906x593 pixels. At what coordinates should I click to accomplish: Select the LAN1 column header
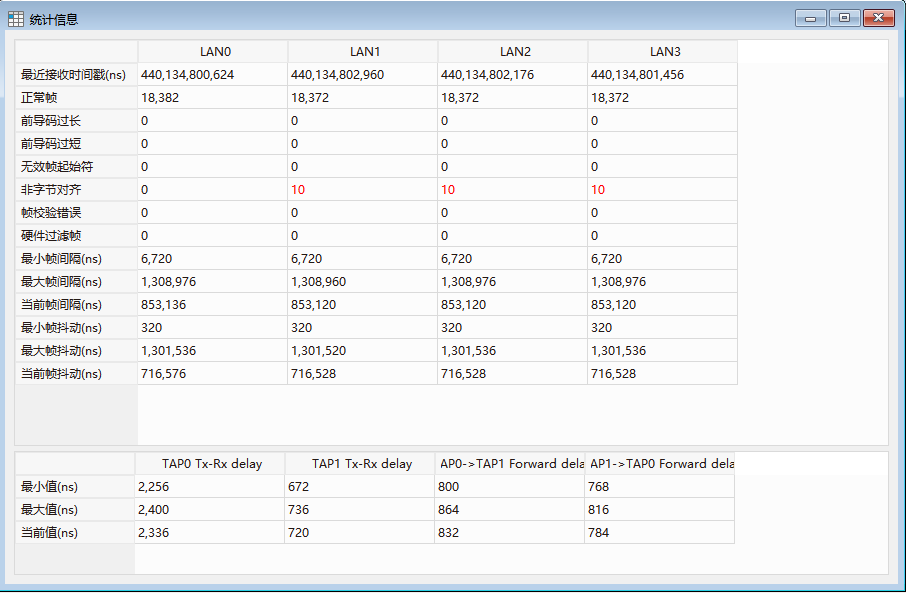pyautogui.click(x=363, y=51)
